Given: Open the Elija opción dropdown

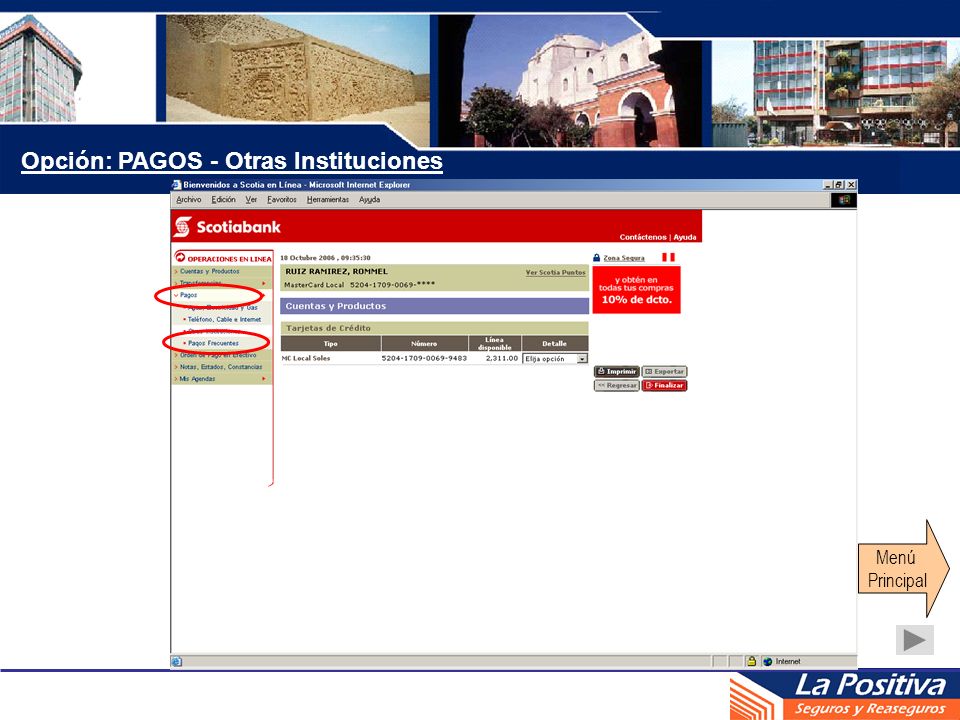Looking at the screenshot, I should click(555, 359).
